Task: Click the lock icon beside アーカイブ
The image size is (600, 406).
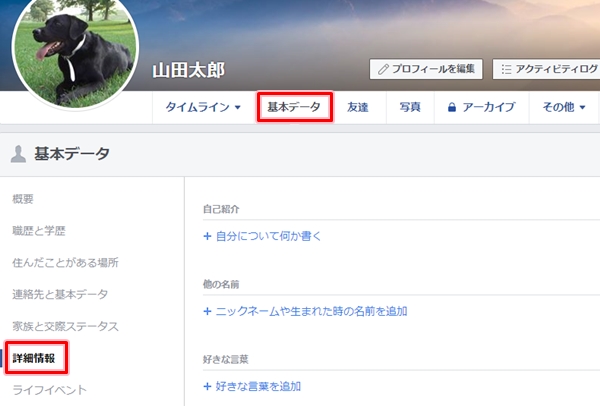Action: 452,107
